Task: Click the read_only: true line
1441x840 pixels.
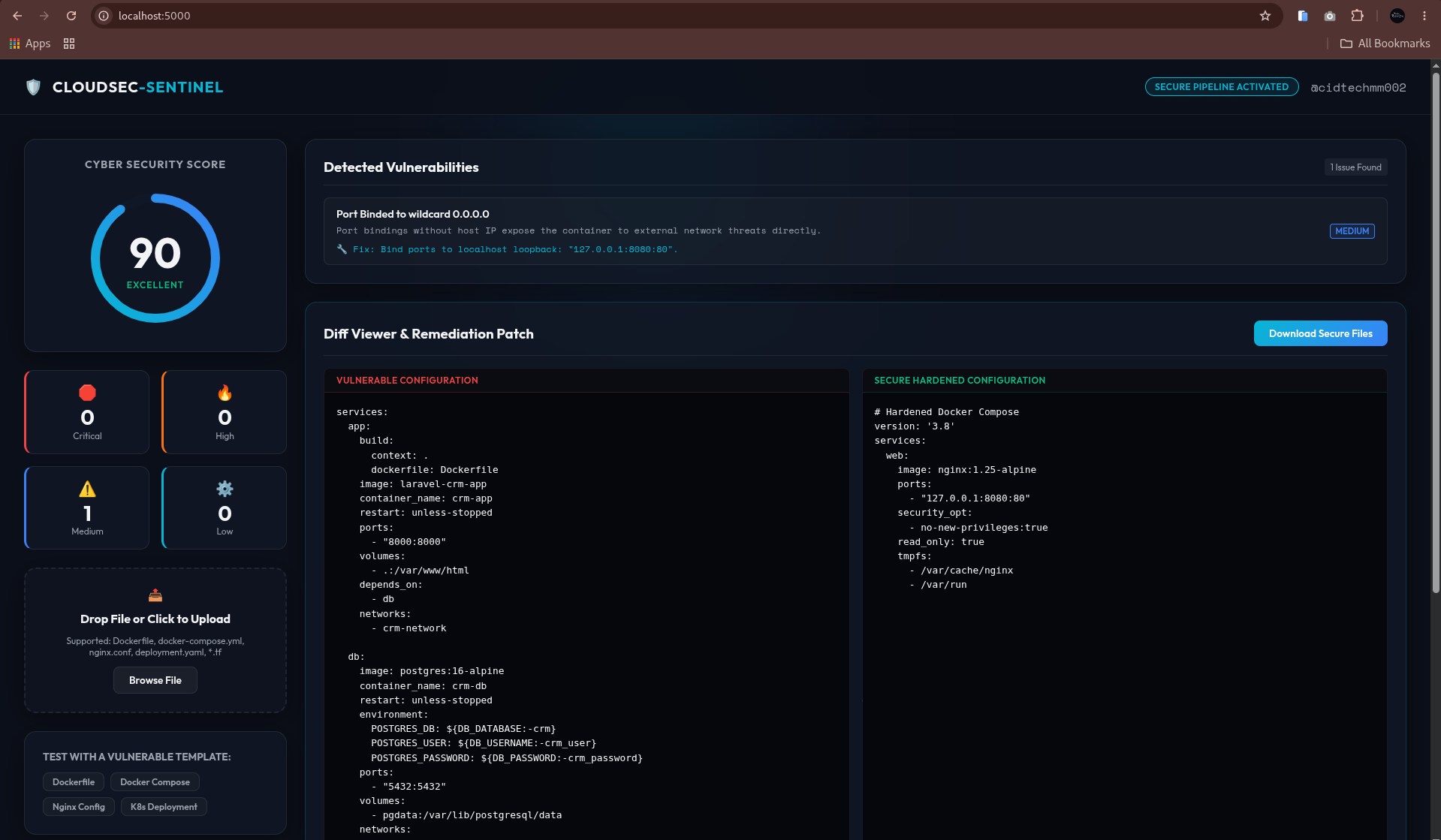Action: [941, 542]
